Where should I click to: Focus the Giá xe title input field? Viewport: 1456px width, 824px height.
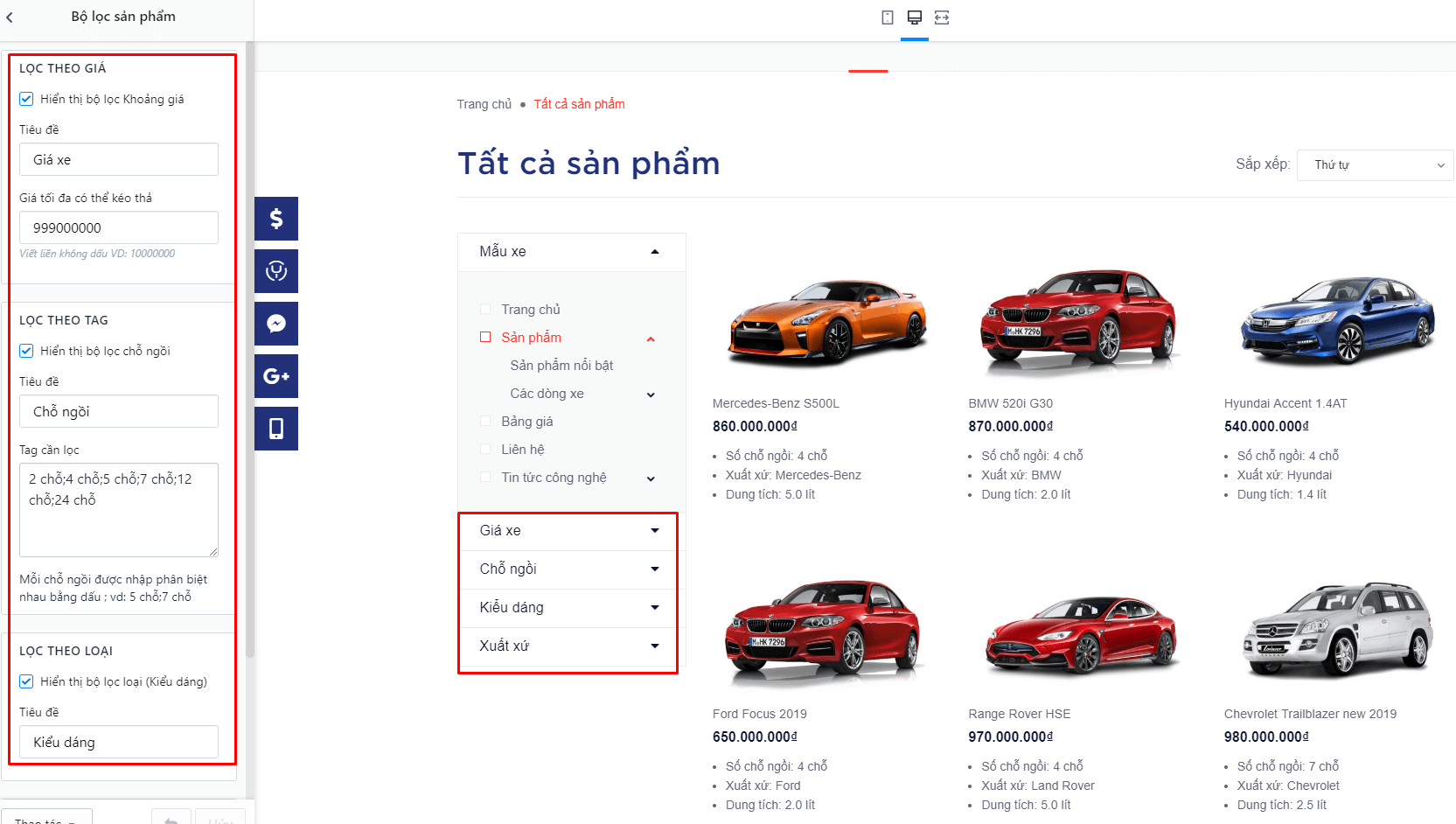click(119, 159)
